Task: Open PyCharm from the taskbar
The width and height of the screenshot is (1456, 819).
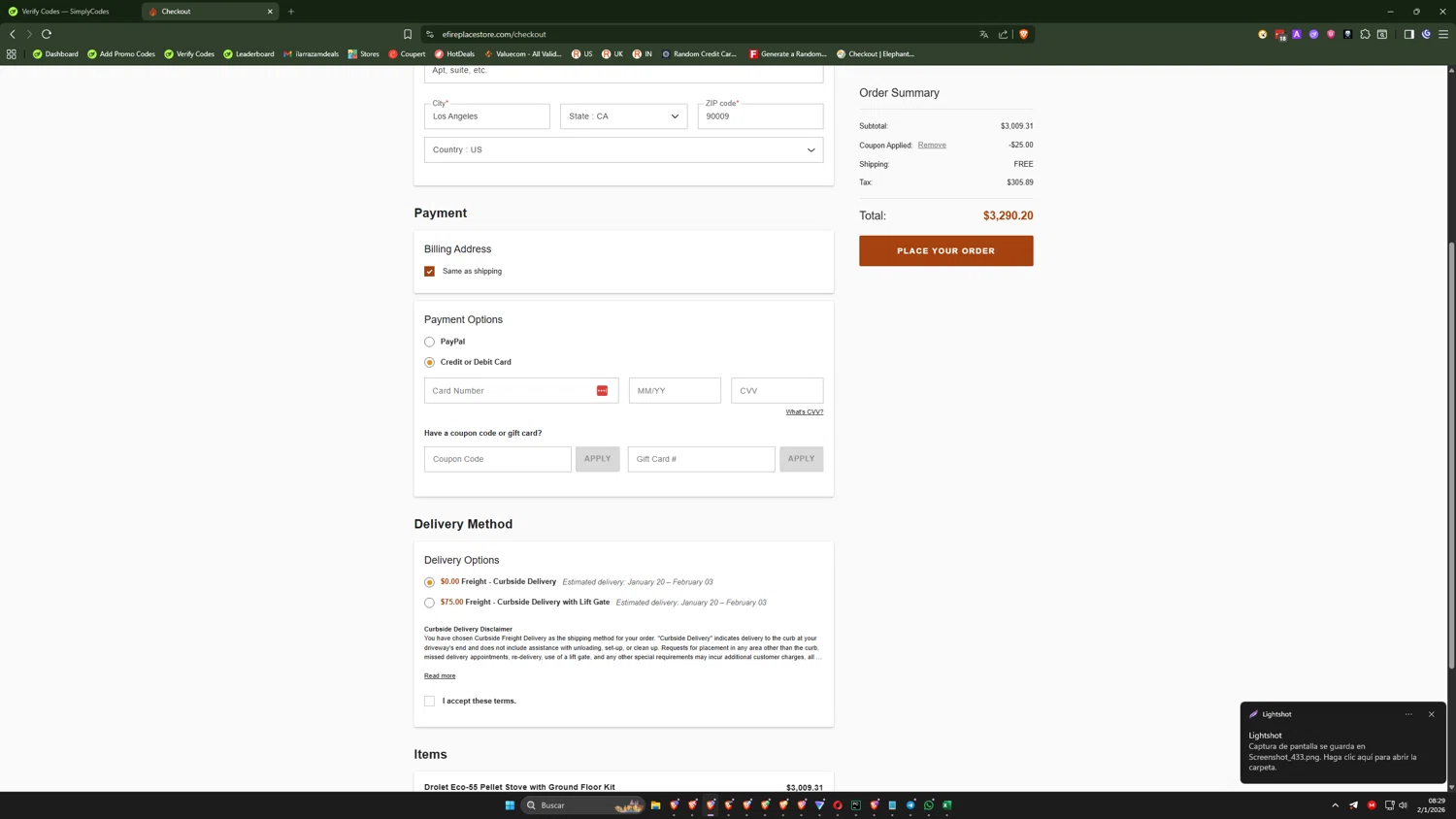Action: tap(856, 804)
